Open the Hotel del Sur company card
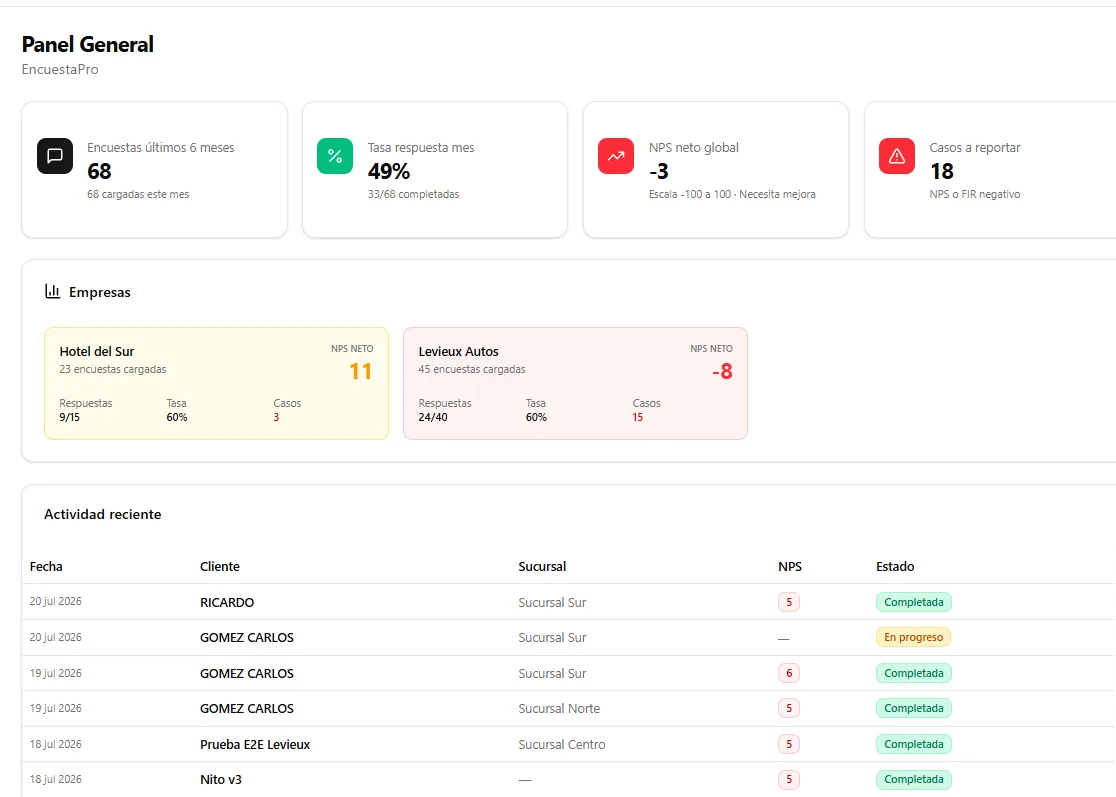Image resolution: width=1116 pixels, height=797 pixels. 216,384
